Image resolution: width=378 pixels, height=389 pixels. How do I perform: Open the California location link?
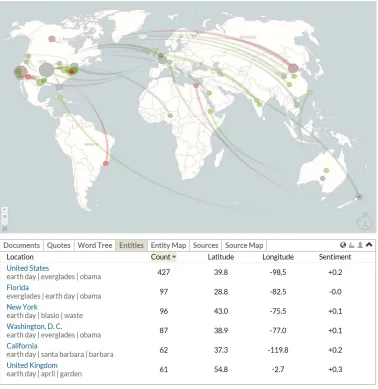[x=22, y=346]
